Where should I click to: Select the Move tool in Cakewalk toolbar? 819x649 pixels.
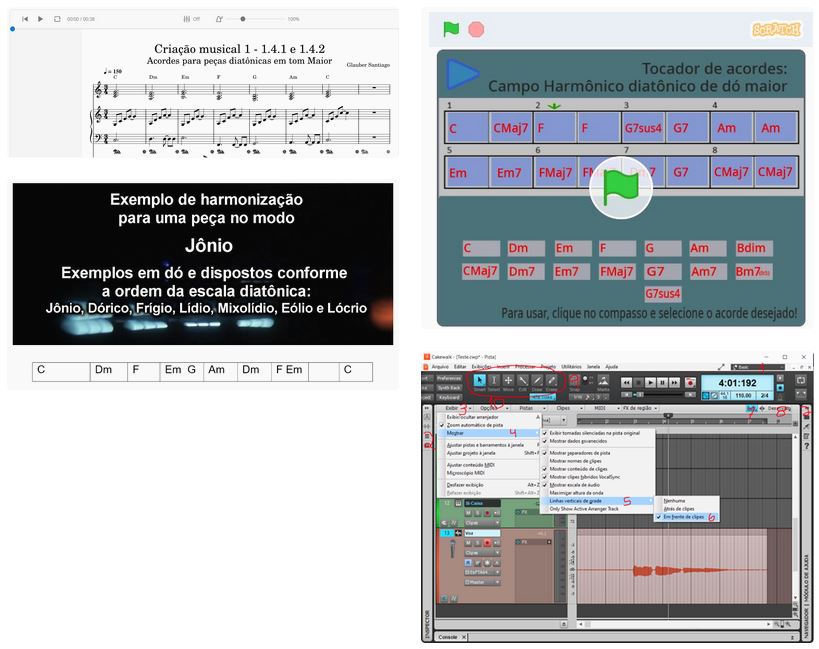508,381
